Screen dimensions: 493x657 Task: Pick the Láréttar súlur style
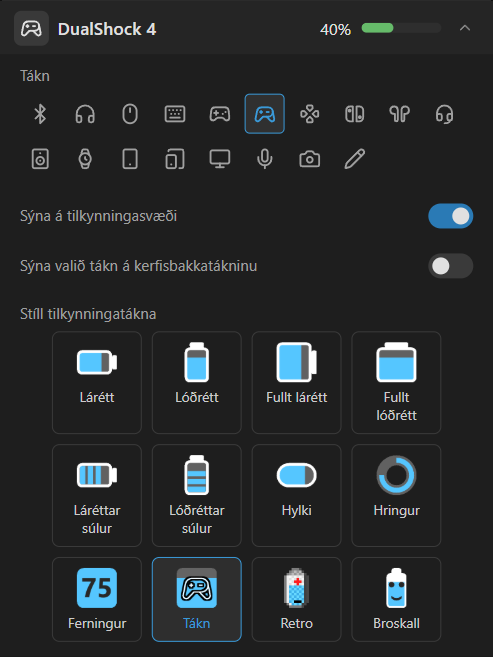tap(97, 495)
